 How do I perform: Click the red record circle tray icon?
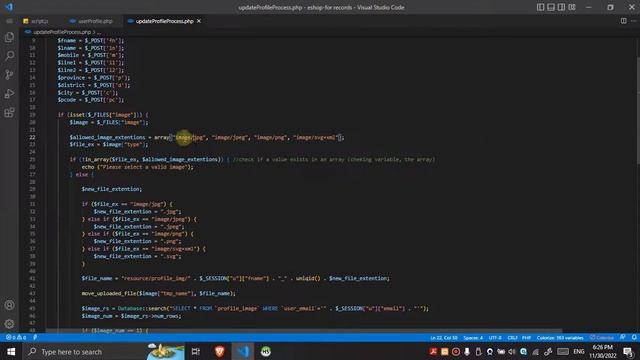456,351
